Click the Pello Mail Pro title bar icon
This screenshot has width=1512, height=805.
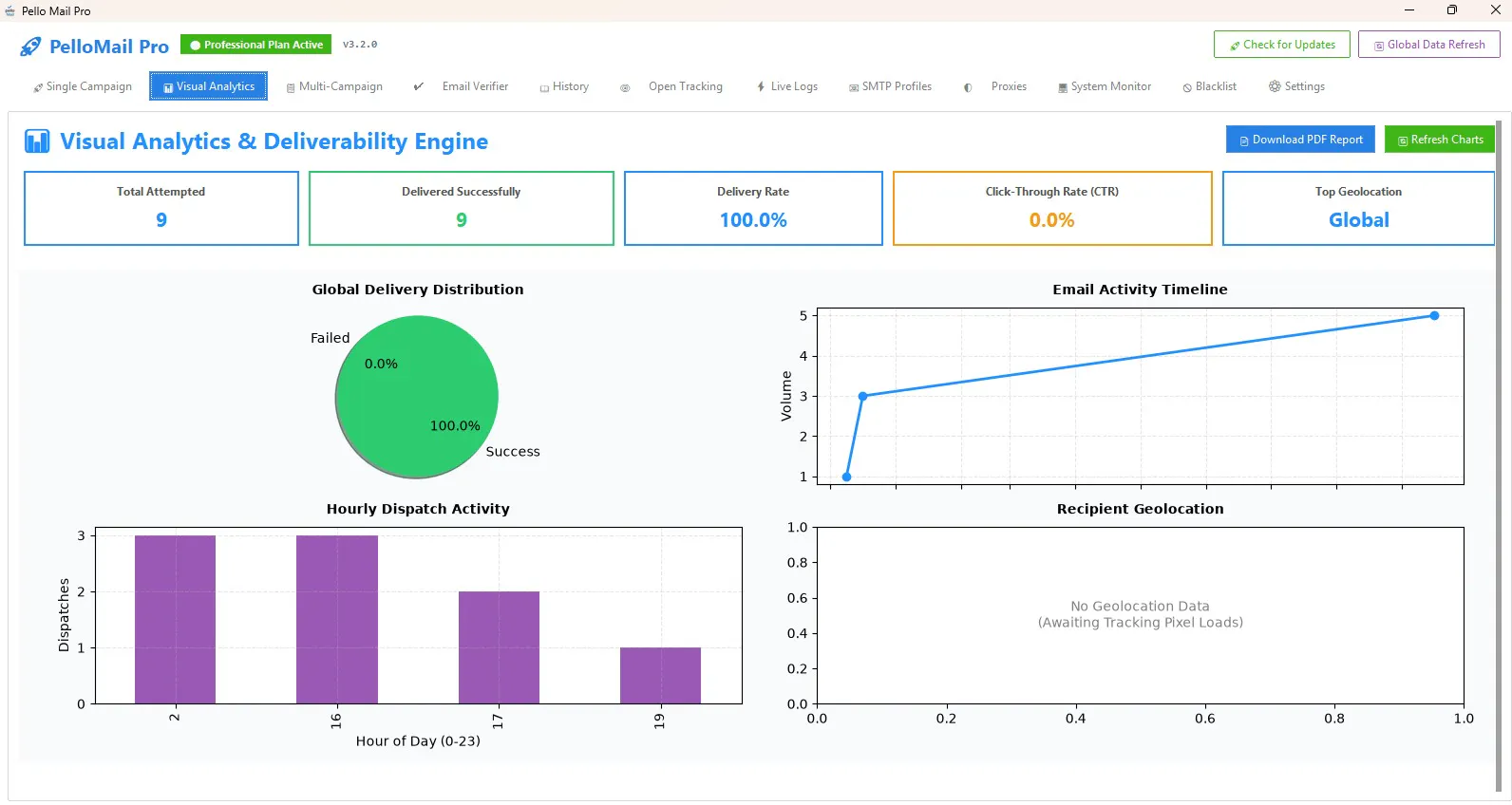point(10,11)
